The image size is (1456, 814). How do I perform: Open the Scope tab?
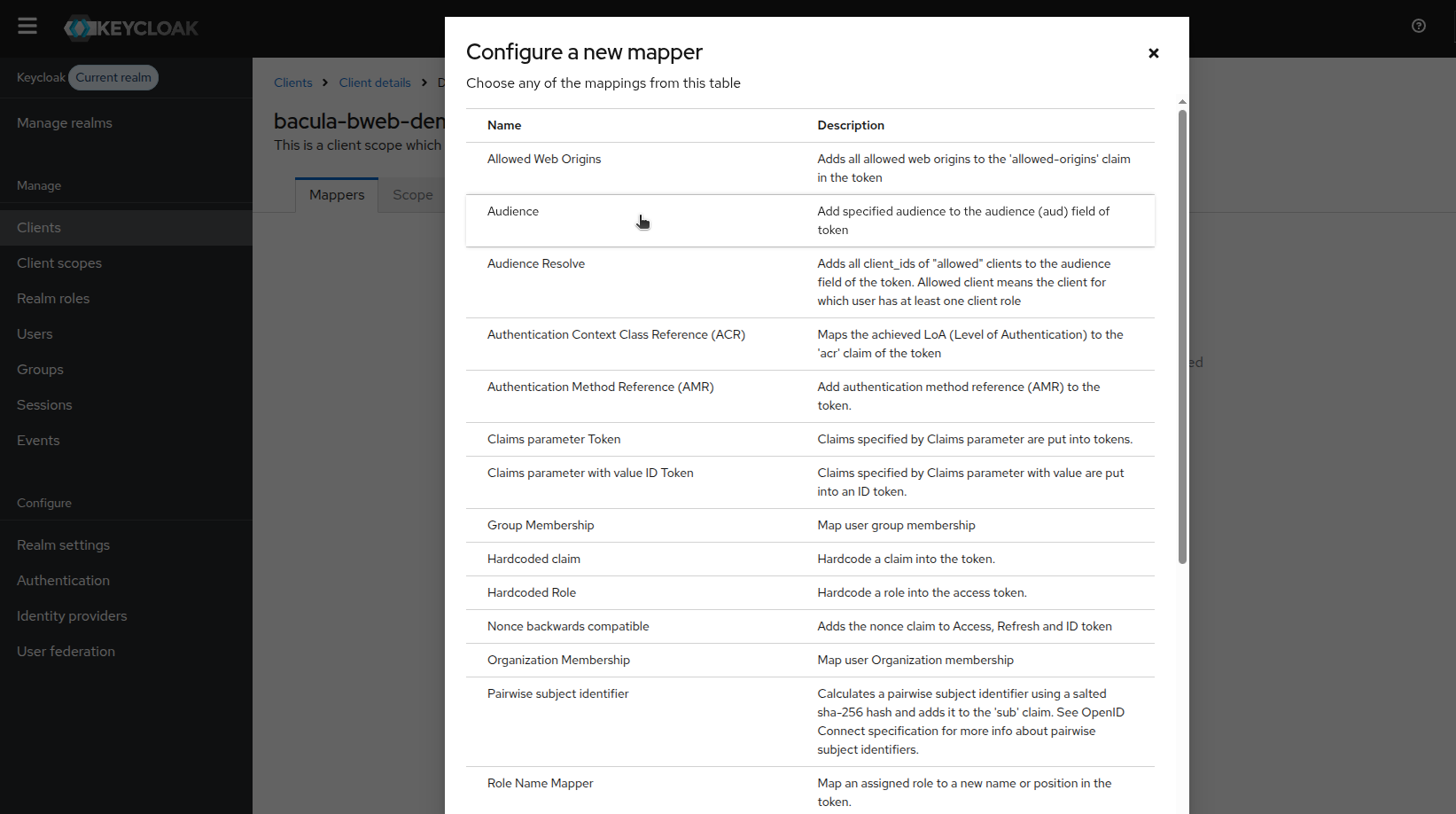tap(413, 195)
